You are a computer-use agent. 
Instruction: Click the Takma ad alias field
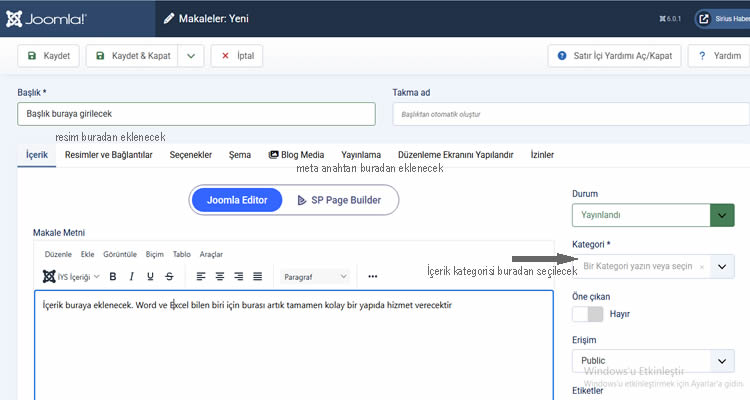click(570, 113)
